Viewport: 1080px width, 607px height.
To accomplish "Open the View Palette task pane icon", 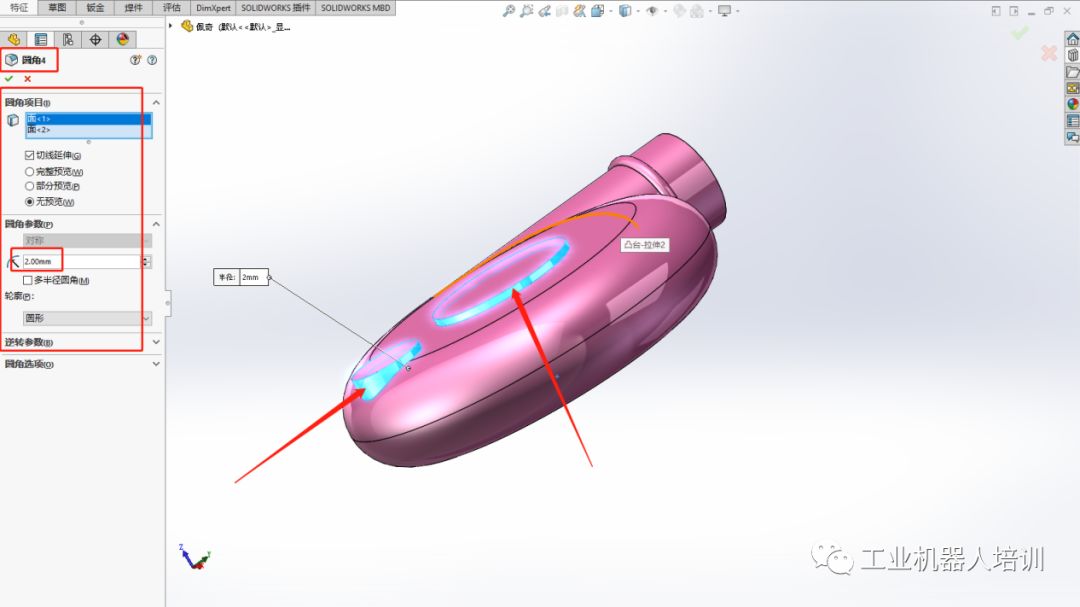I will [1072, 88].
